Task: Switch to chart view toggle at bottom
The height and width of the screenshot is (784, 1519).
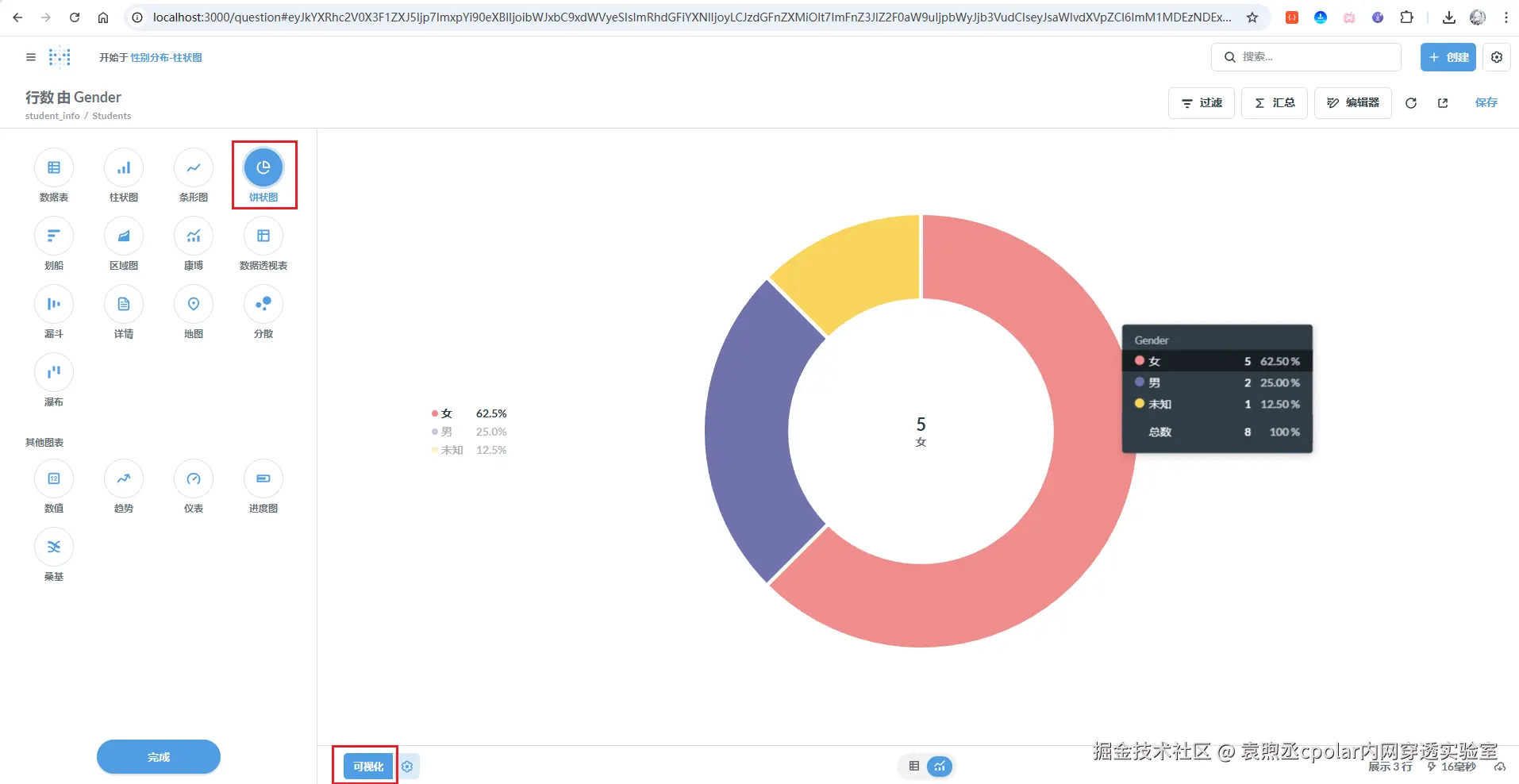Action: pyautogui.click(x=940, y=767)
